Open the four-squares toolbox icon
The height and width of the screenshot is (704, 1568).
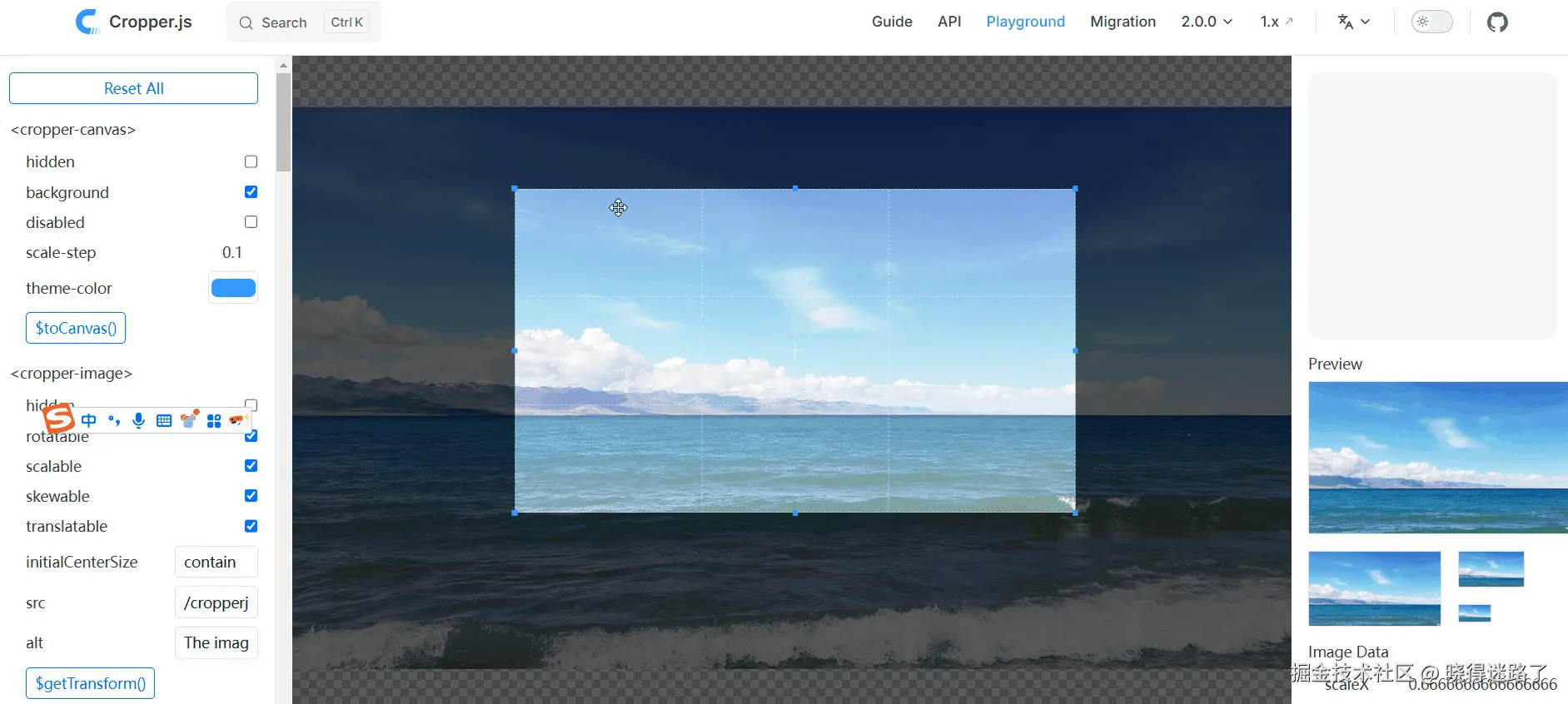pyautogui.click(x=214, y=421)
